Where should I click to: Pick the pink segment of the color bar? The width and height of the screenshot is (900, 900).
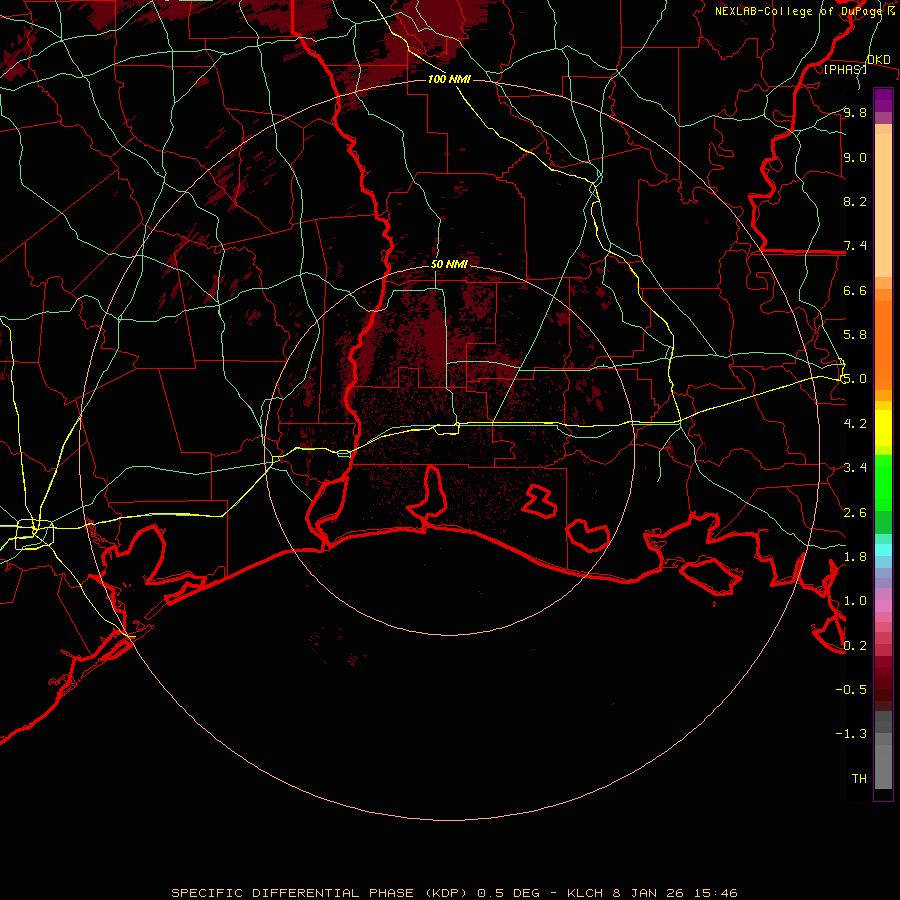click(883, 606)
